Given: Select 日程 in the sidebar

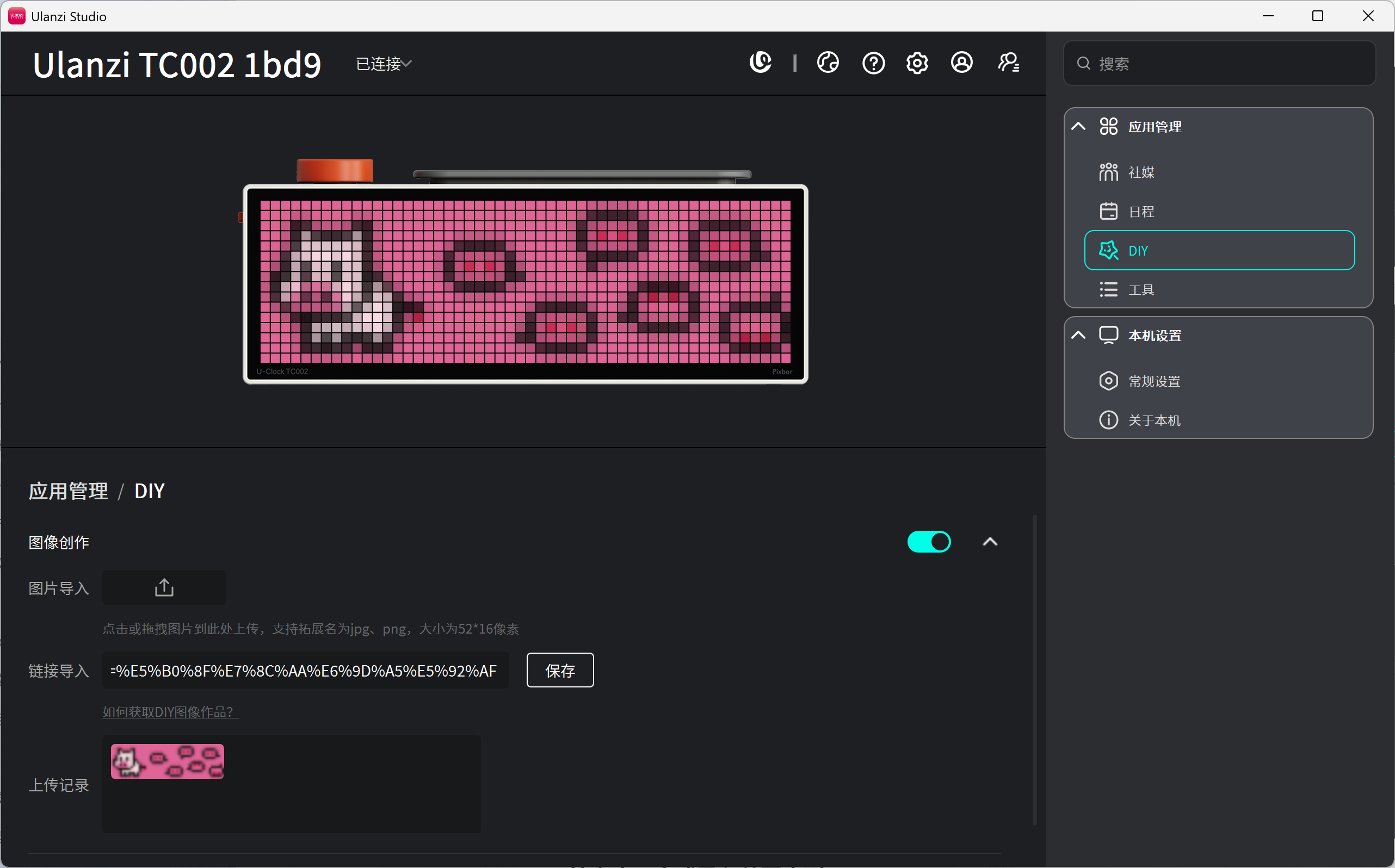Looking at the screenshot, I should 1219,211.
